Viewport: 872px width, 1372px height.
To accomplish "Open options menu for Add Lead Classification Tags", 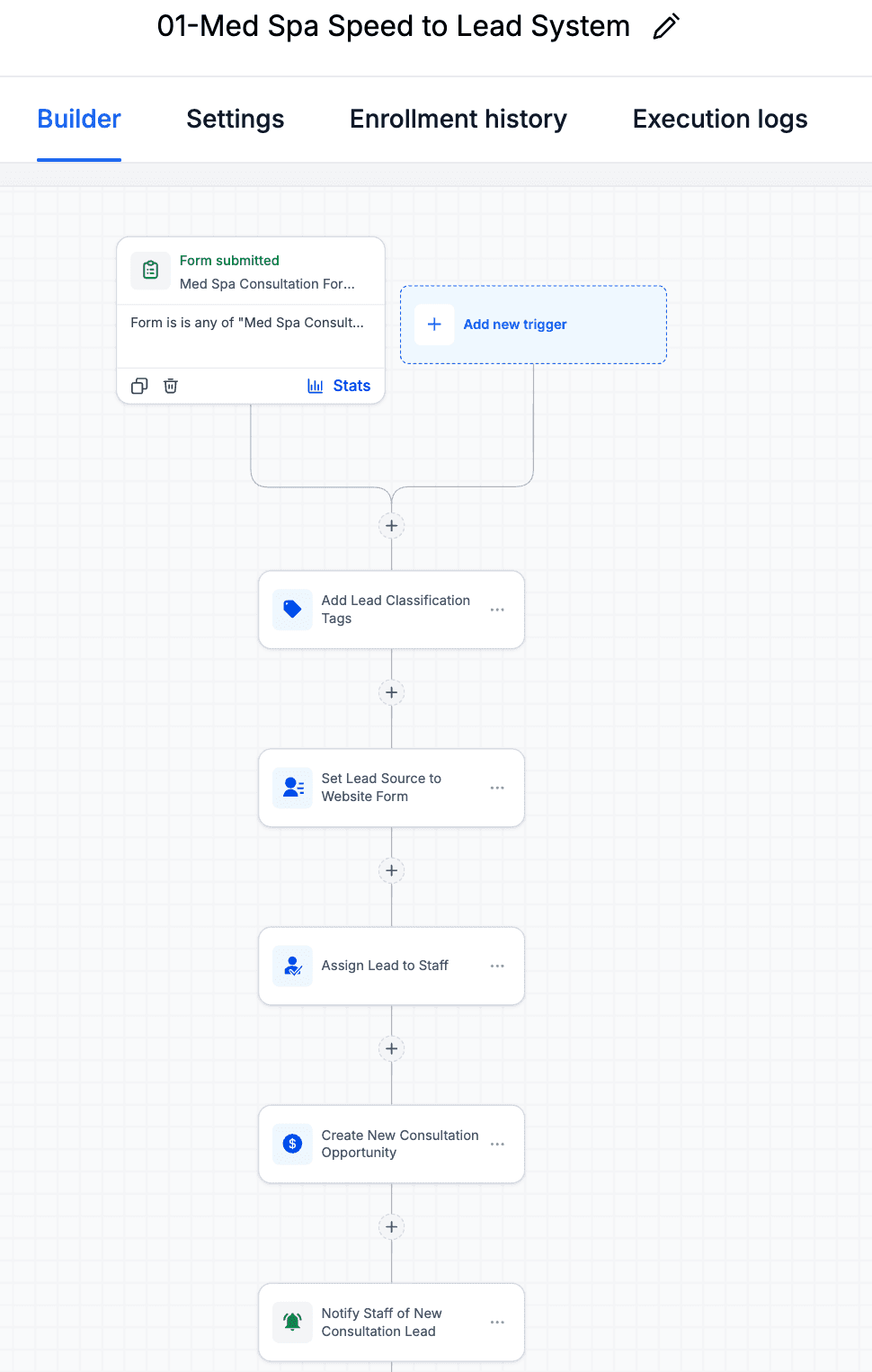I will 497,610.
